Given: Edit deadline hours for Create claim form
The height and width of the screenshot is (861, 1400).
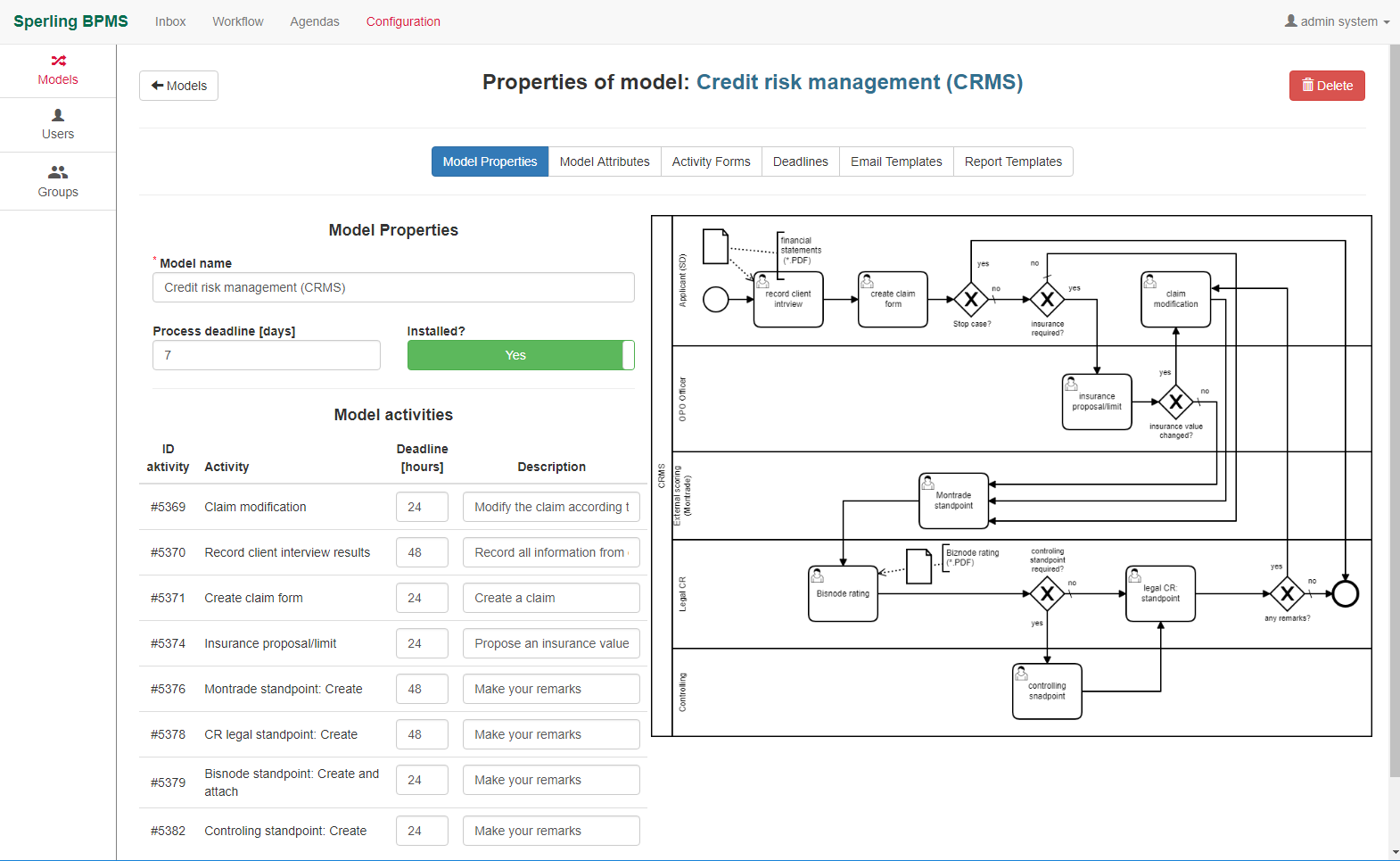Looking at the screenshot, I should 422,598.
